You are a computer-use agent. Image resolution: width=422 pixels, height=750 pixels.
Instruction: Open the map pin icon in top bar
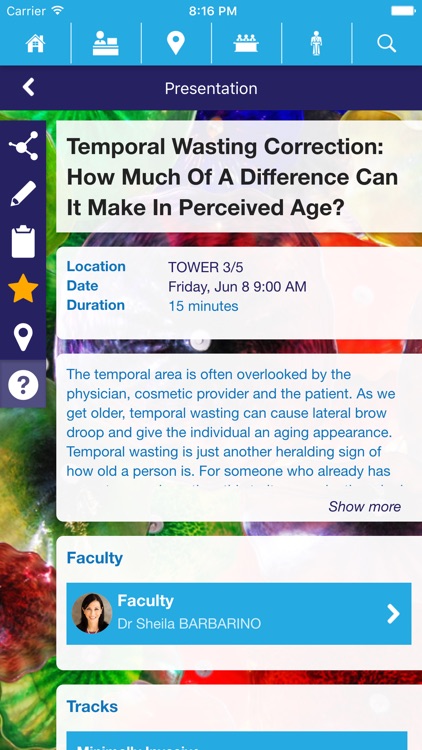click(x=176, y=44)
